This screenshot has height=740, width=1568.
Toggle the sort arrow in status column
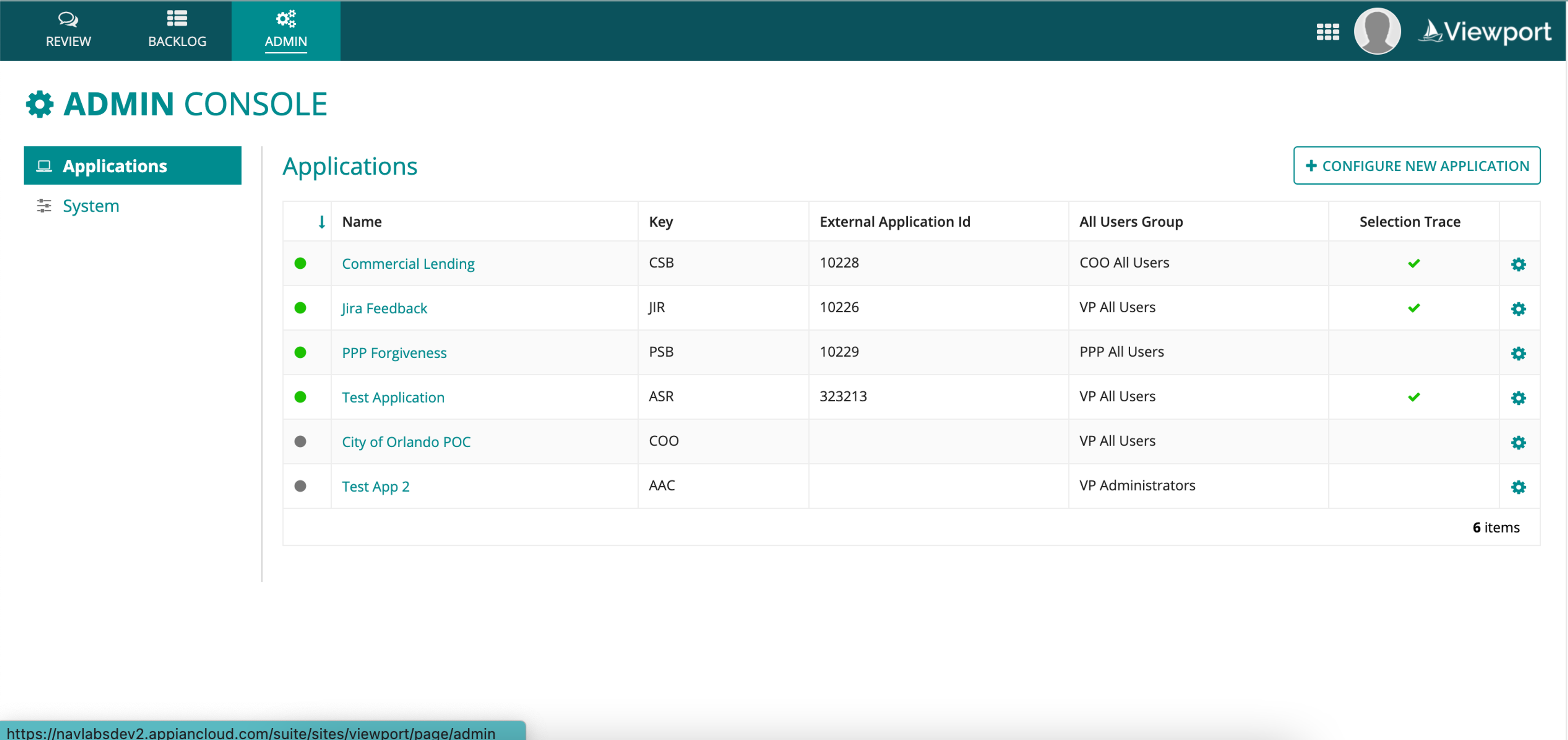pos(321,222)
